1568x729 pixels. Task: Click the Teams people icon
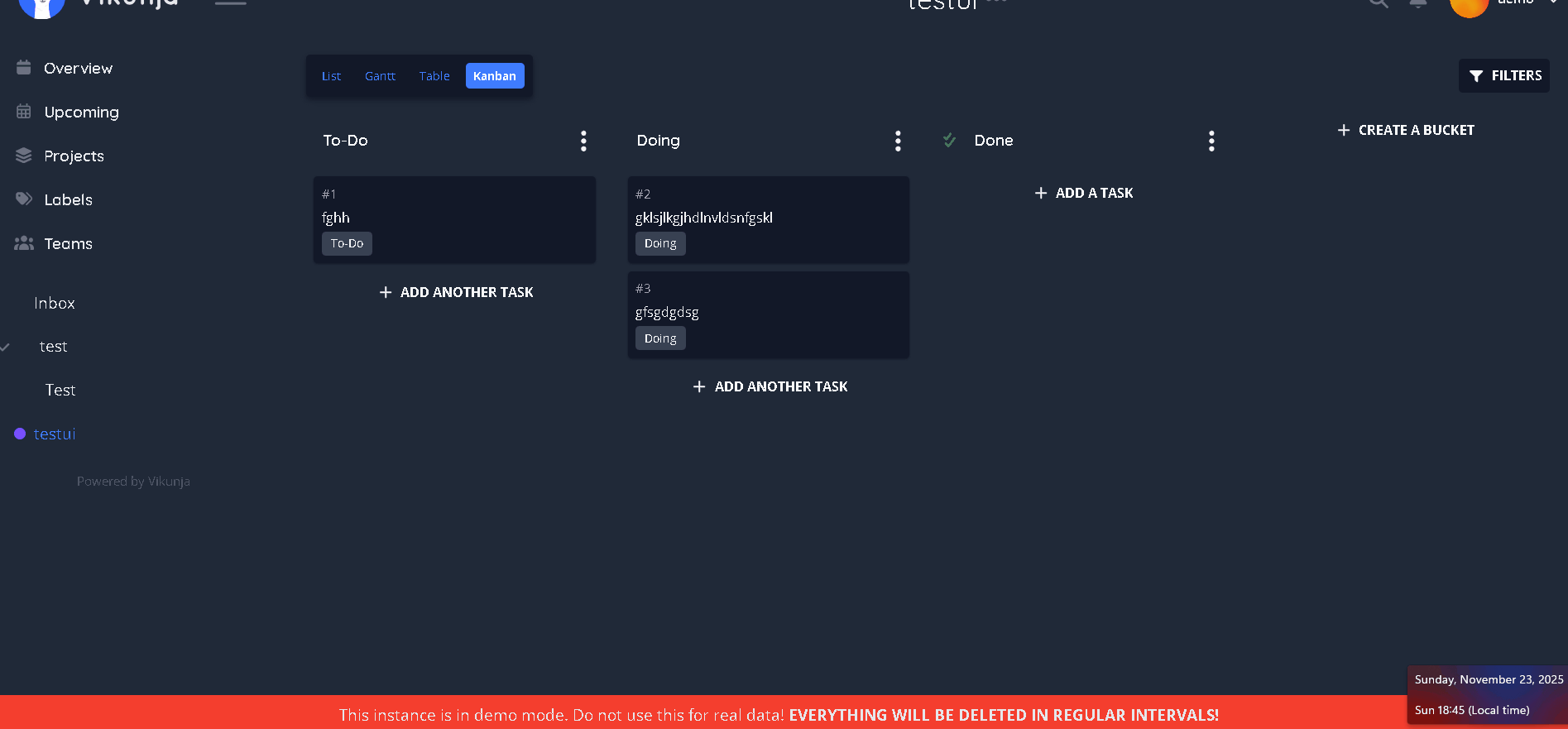[24, 243]
